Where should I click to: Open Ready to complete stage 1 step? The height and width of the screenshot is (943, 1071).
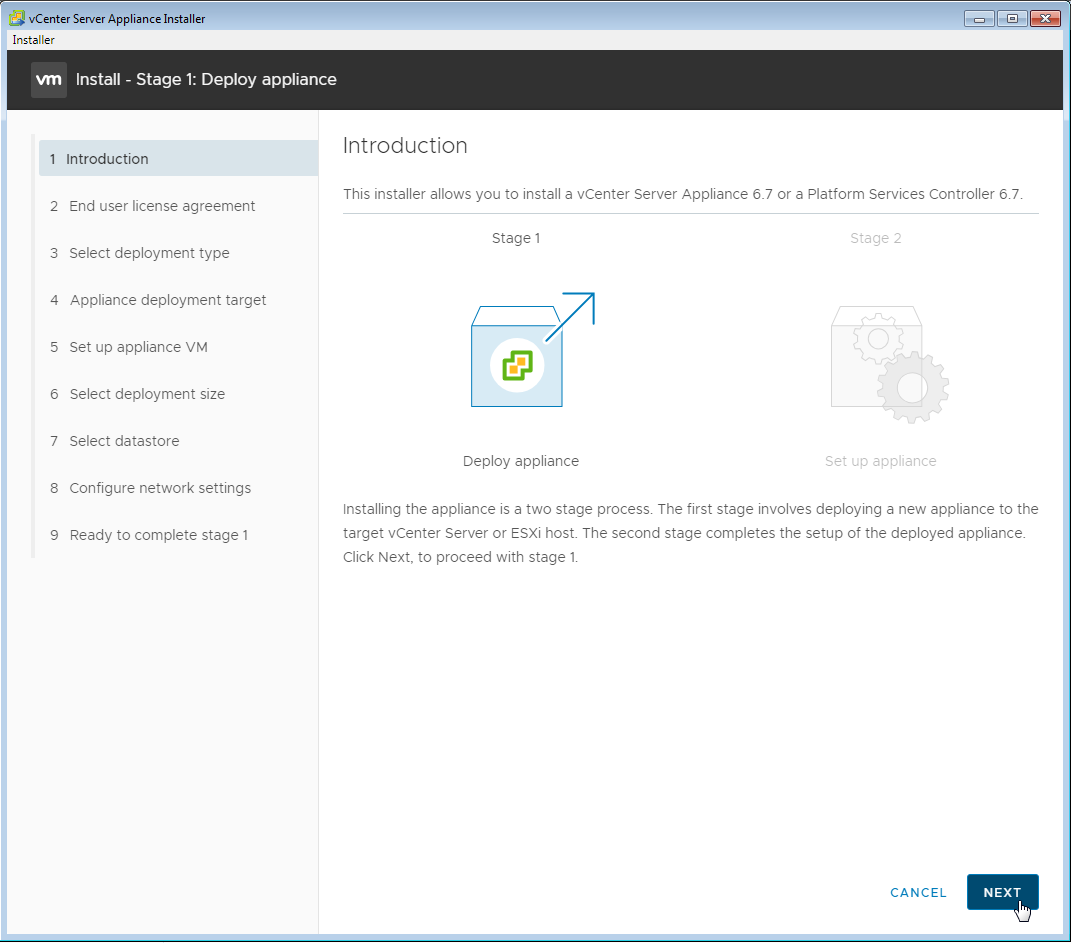click(158, 535)
